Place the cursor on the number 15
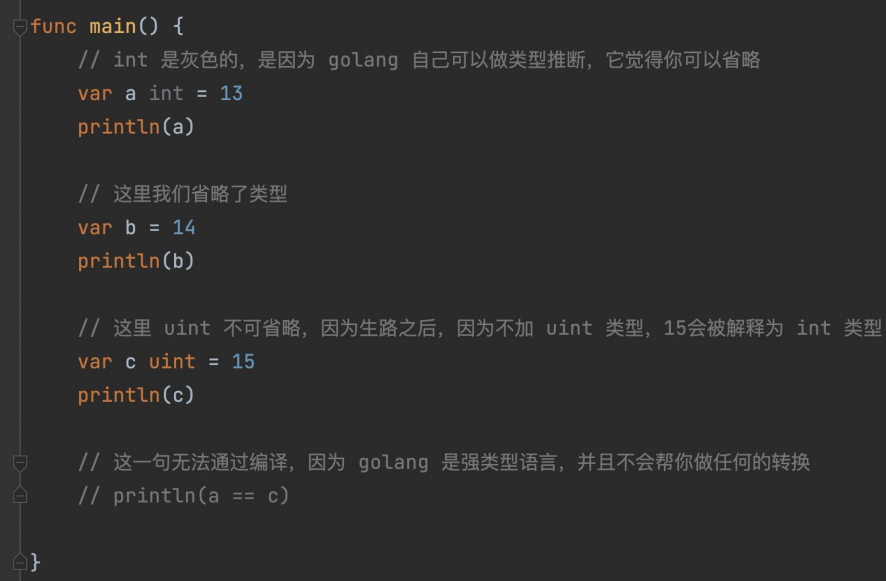Image resolution: width=886 pixels, height=581 pixels. click(243, 362)
